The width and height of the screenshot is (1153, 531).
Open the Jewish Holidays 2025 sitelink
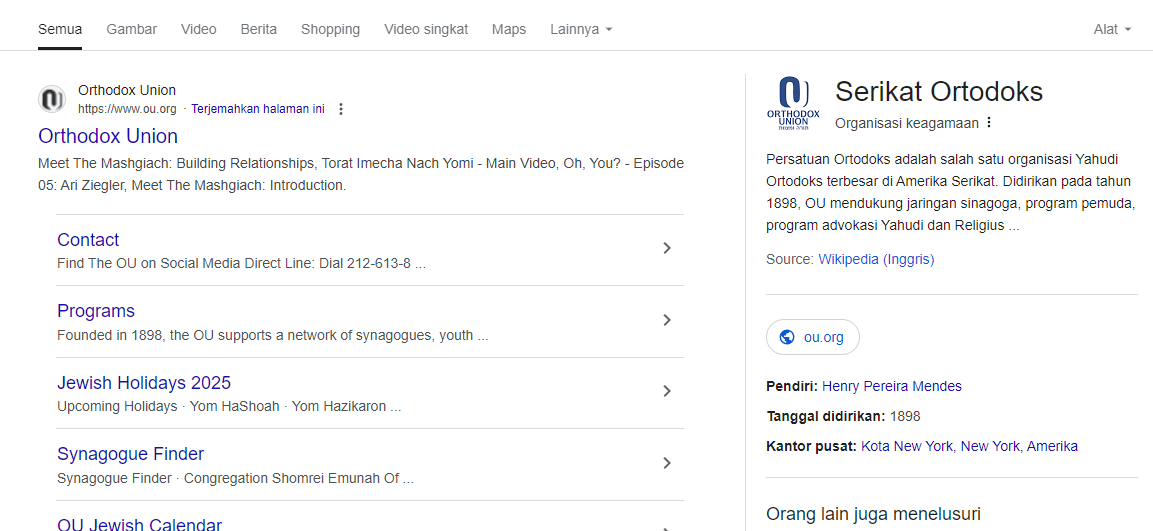pyautogui.click(x=144, y=382)
